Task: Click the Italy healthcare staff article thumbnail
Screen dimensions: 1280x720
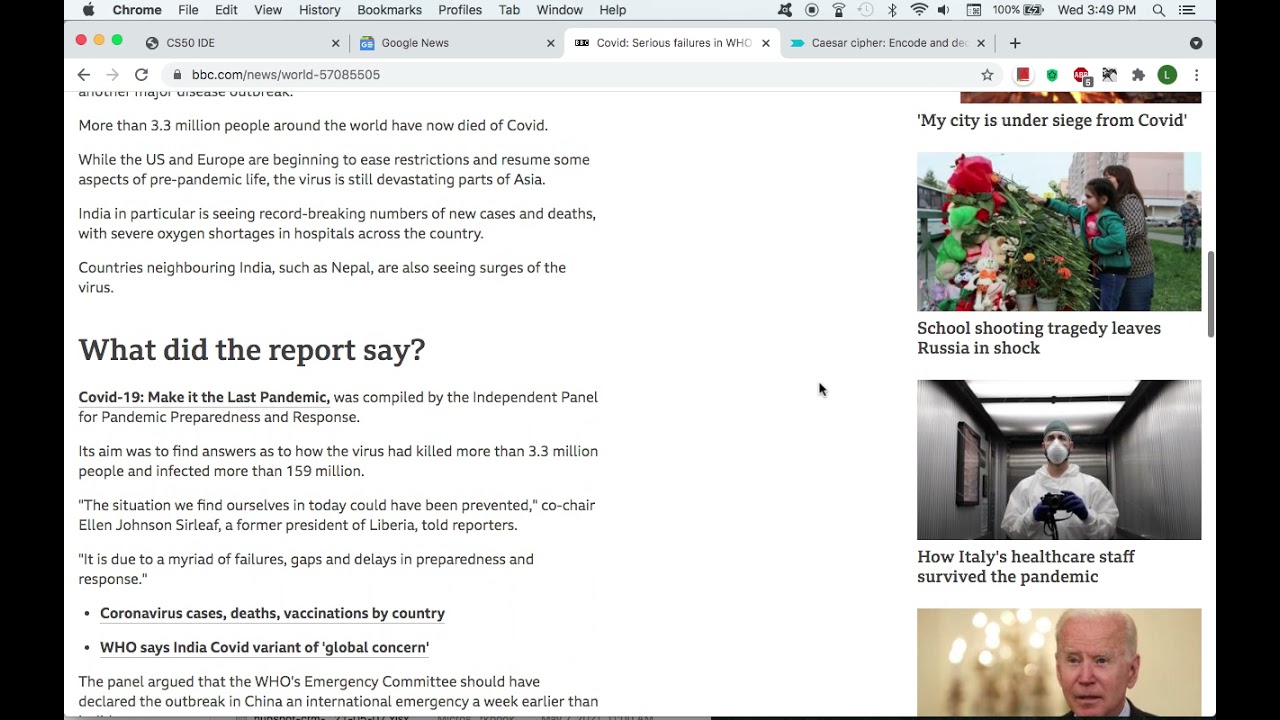Action: (x=1059, y=460)
